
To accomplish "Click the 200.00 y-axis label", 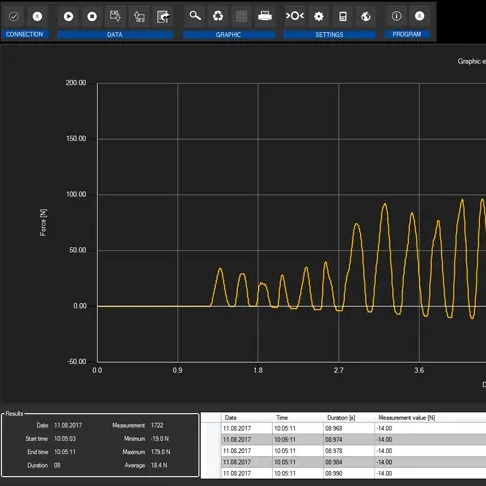I will (x=76, y=83).
